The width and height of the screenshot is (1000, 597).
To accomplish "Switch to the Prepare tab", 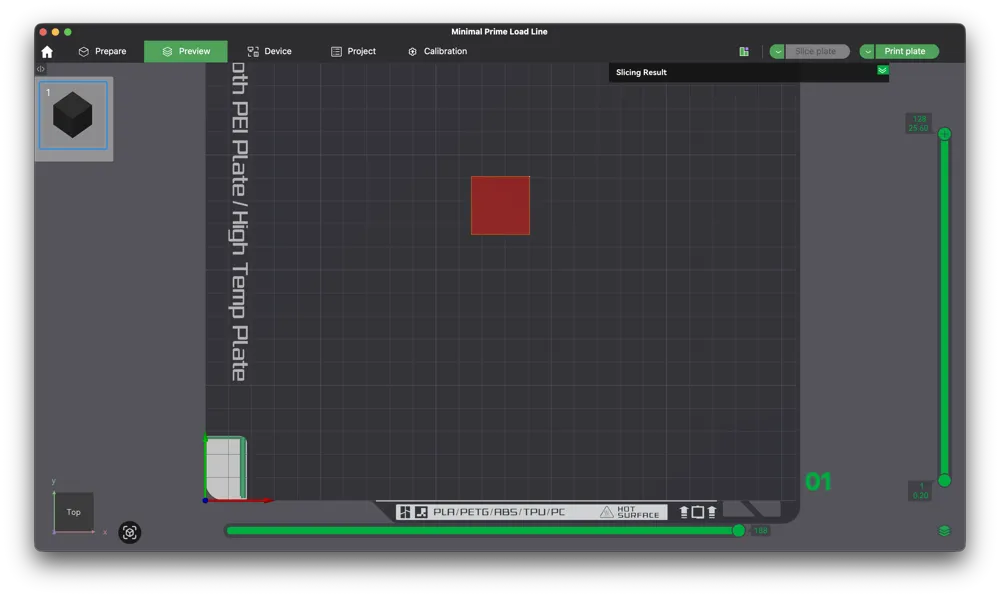I will (x=105, y=51).
